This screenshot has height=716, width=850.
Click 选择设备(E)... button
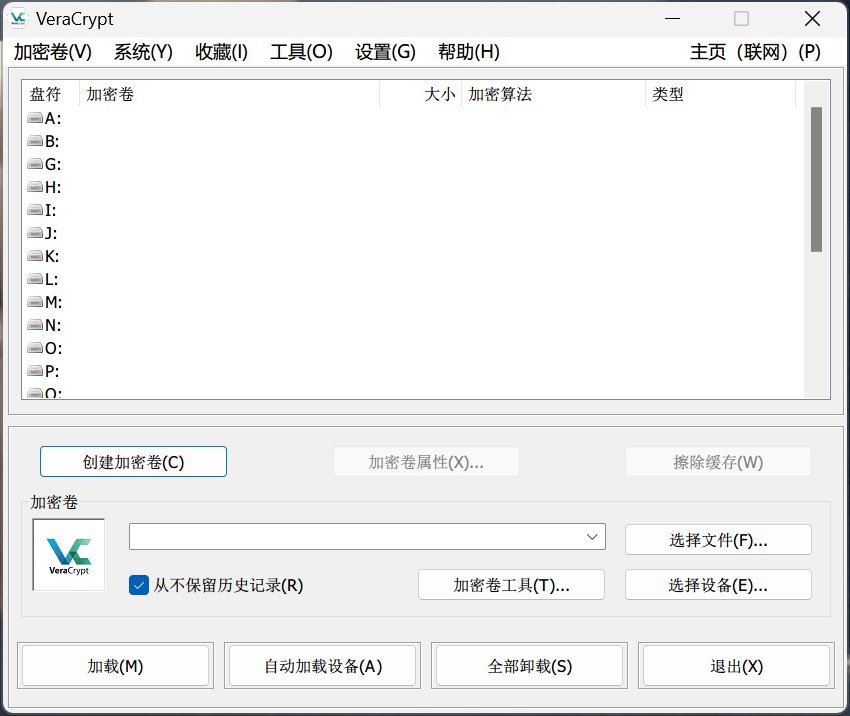click(x=718, y=585)
